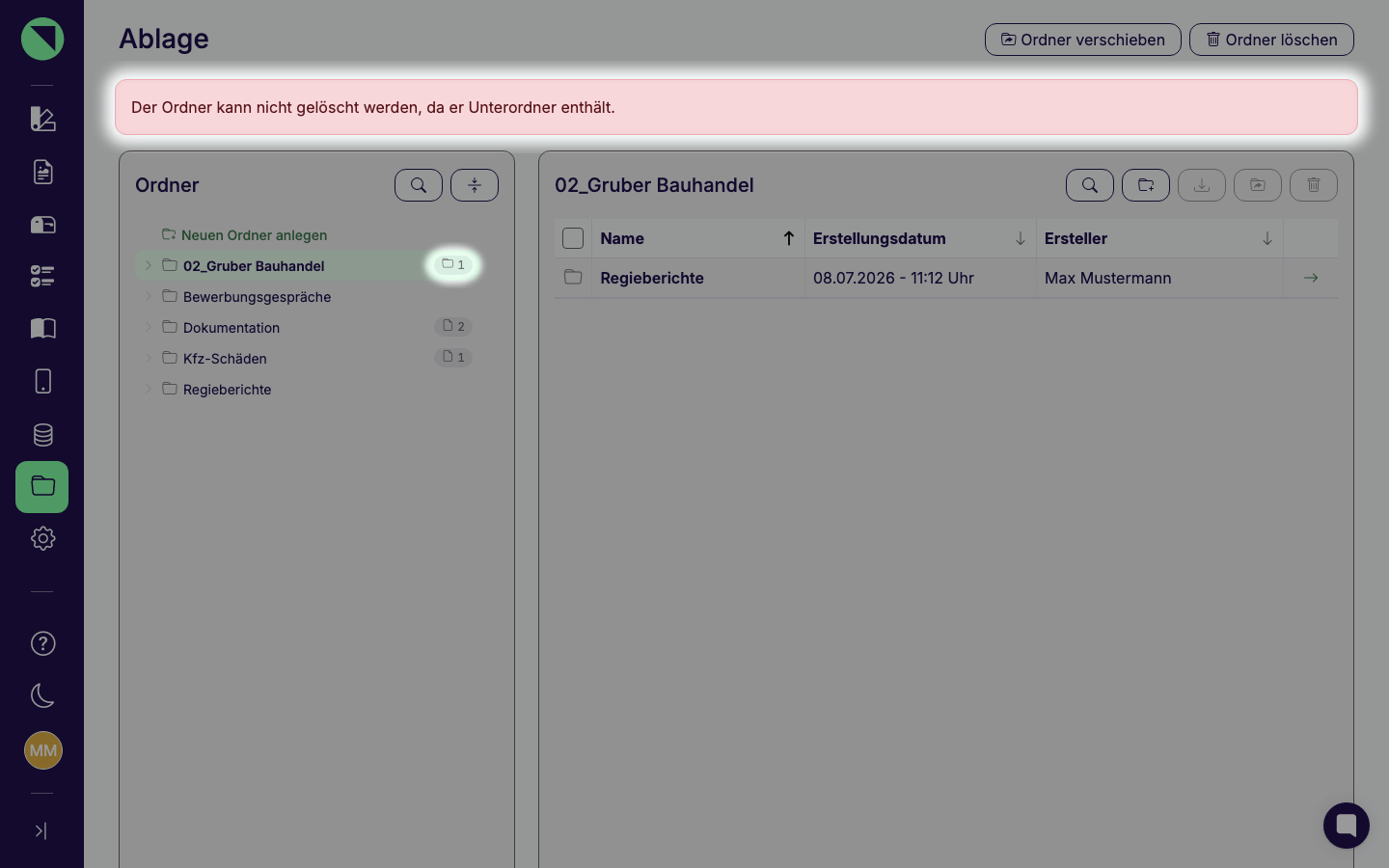Toggle dark mode moon icon
This screenshot has height=868, width=1389.
42,695
